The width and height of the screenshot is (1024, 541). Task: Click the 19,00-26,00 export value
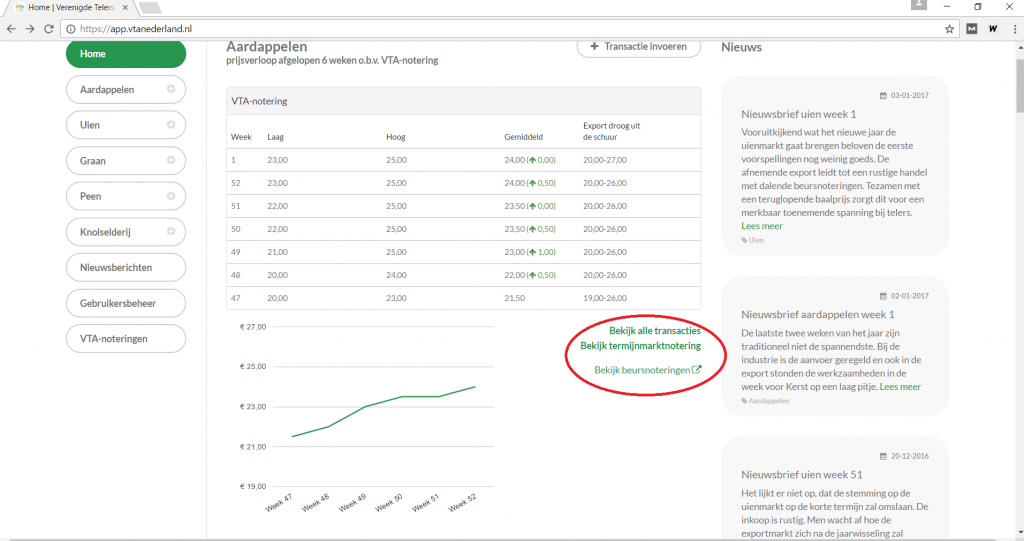coord(605,298)
